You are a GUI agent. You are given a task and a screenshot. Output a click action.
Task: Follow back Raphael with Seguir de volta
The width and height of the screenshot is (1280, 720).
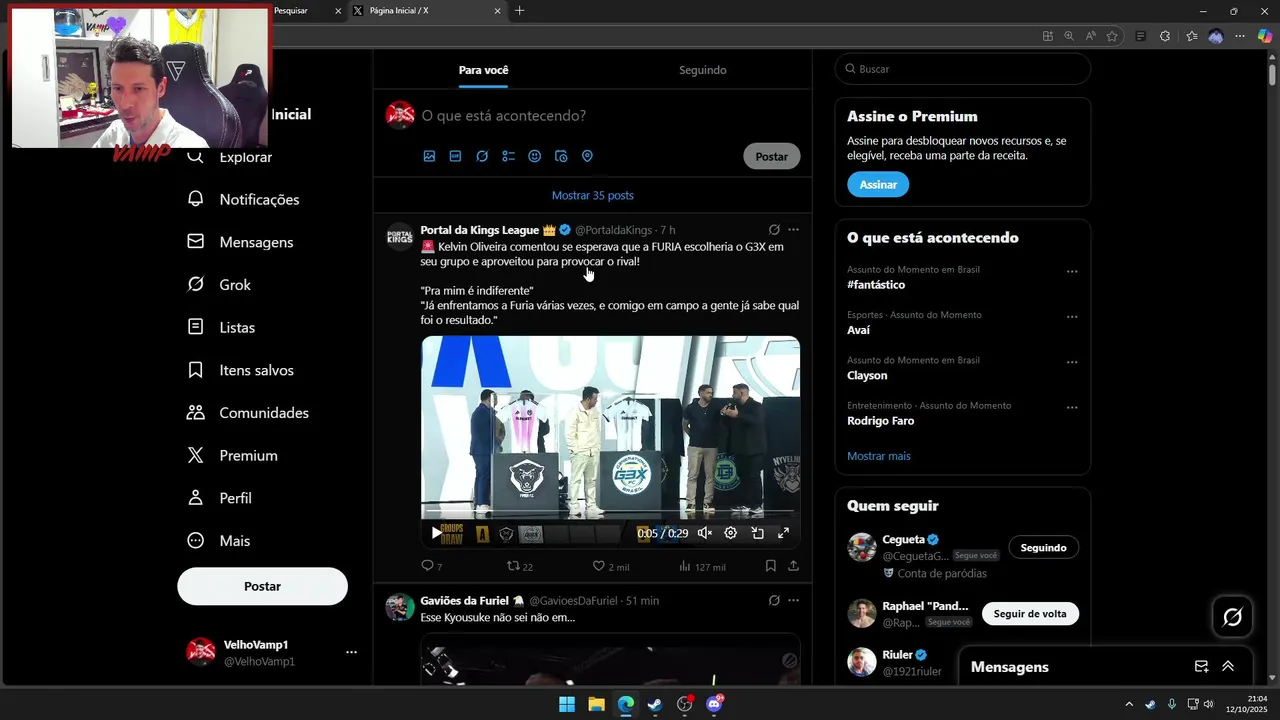(x=1030, y=614)
